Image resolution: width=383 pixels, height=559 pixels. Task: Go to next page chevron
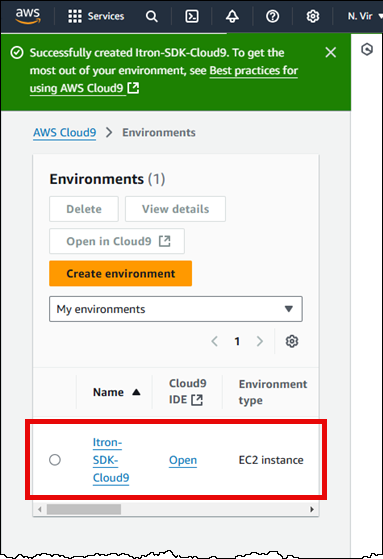pos(260,341)
